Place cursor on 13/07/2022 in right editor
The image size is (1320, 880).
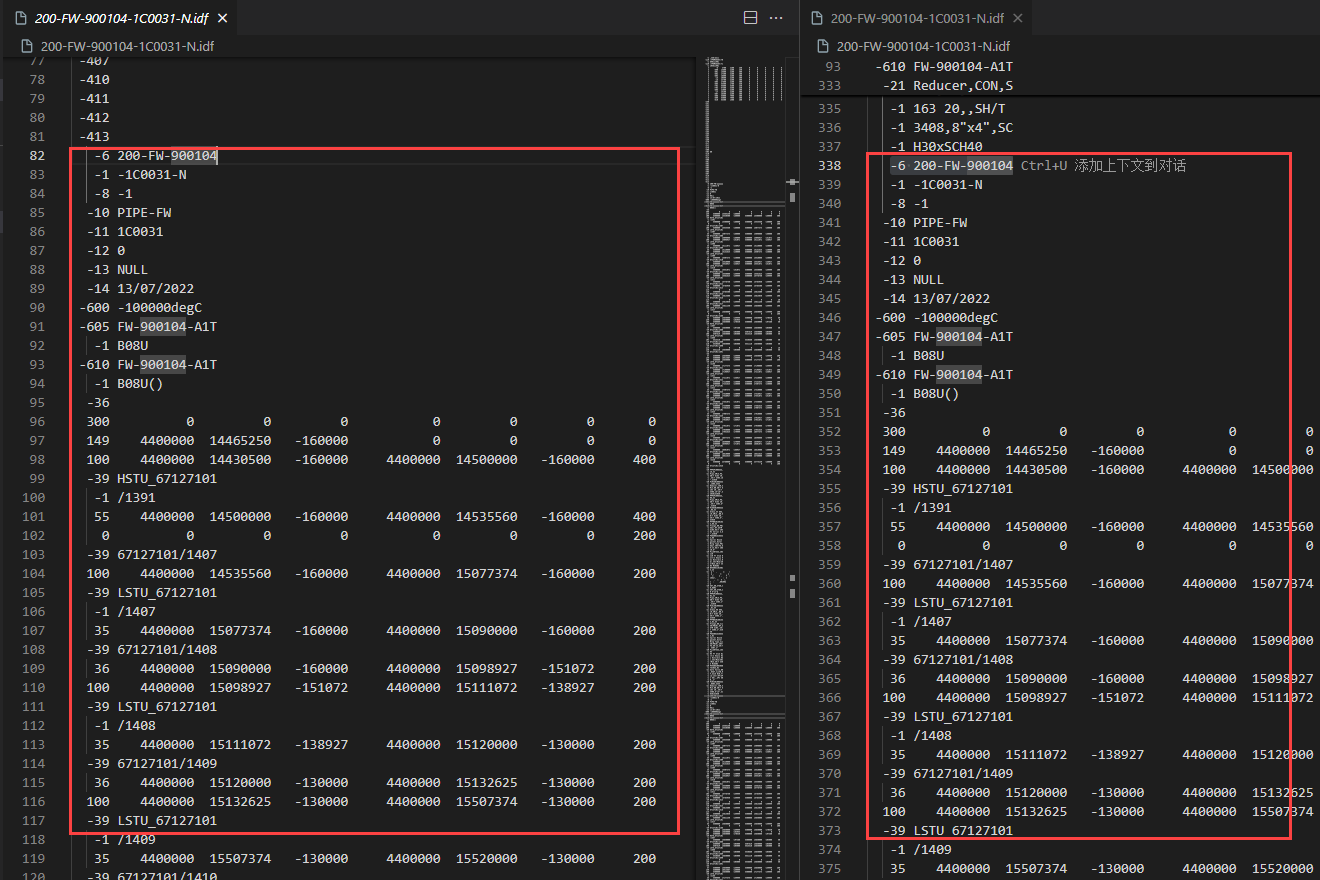[x=953, y=299]
